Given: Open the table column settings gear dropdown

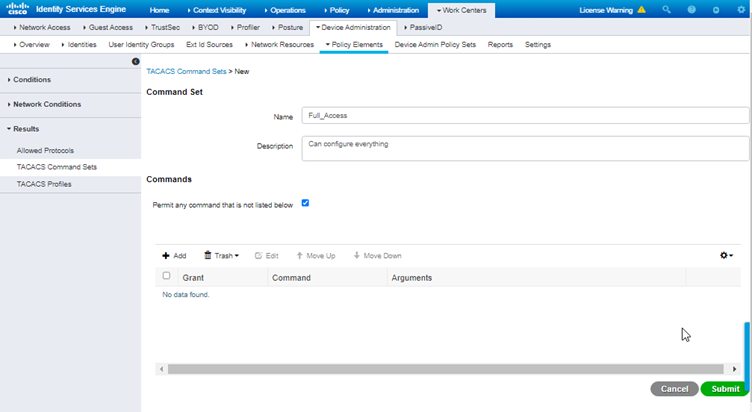Looking at the screenshot, I should click(x=726, y=256).
